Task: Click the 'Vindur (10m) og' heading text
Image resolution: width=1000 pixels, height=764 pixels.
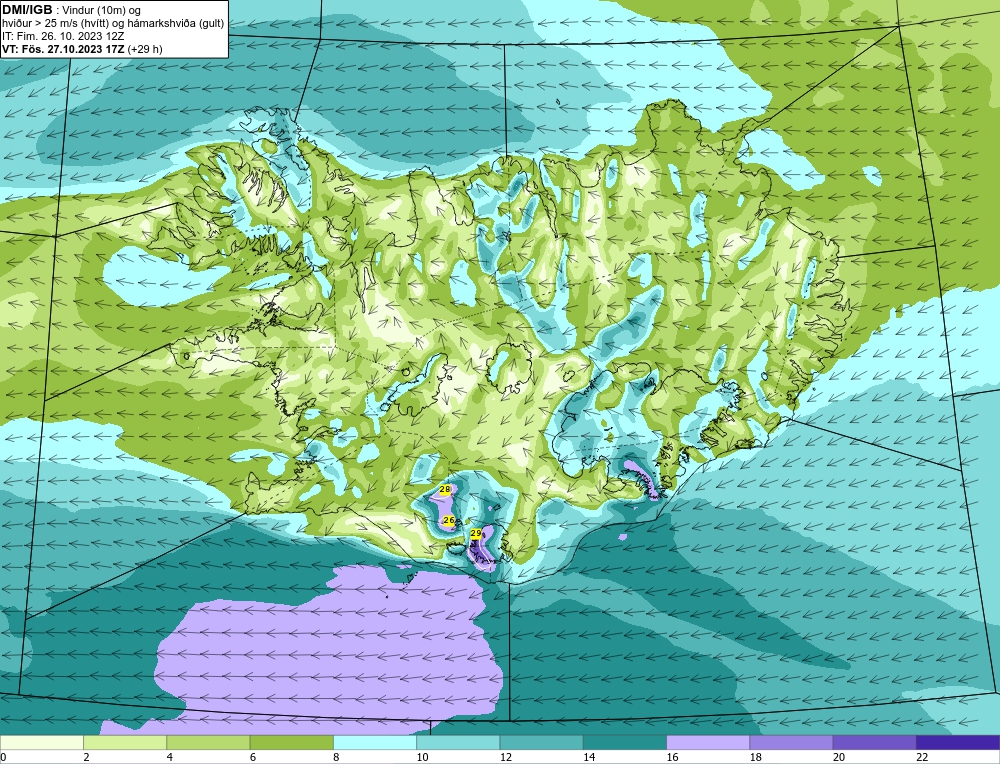Action: [102, 10]
